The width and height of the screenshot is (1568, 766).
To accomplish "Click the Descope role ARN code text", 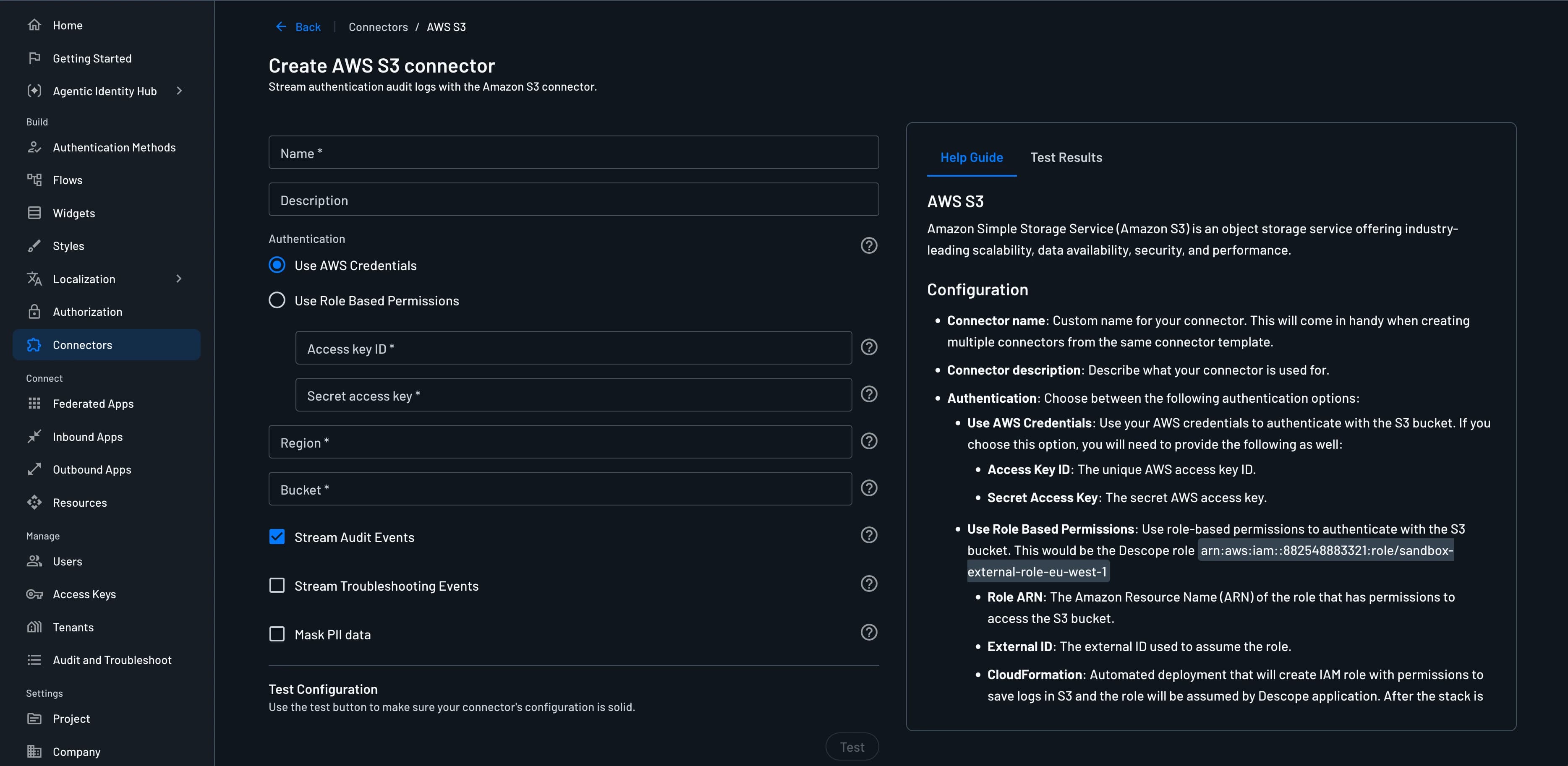I will 1210,560.
